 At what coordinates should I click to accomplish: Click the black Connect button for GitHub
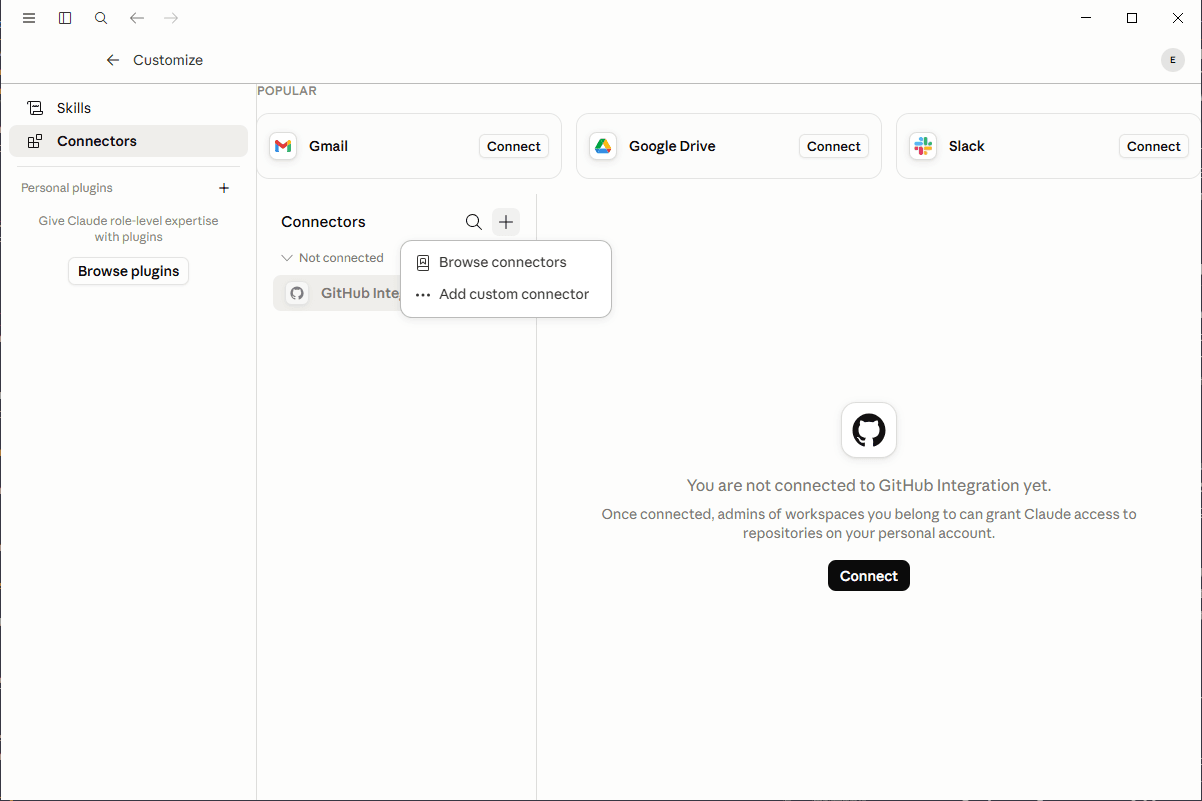[x=869, y=576]
